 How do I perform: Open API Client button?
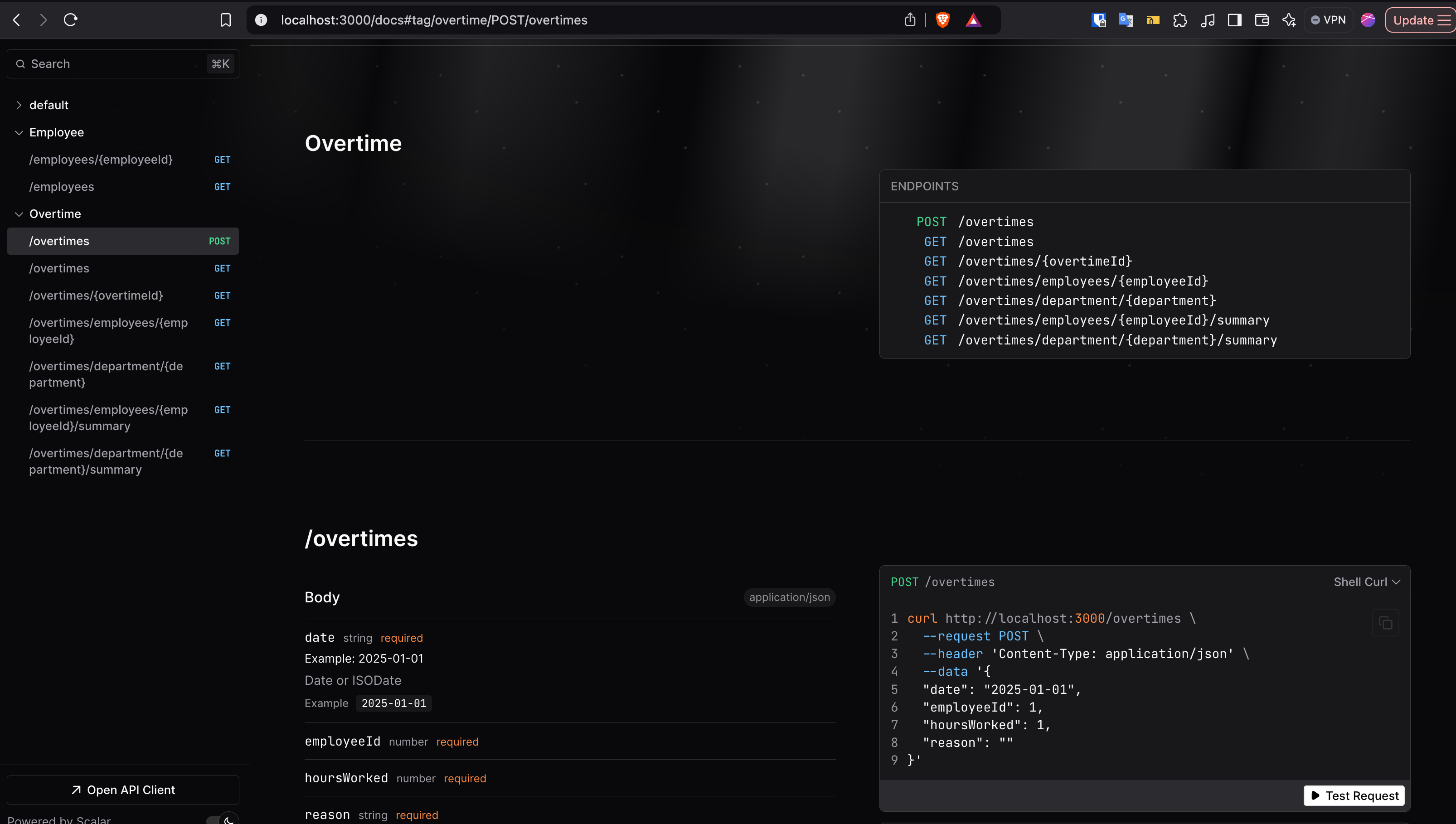[x=123, y=790]
